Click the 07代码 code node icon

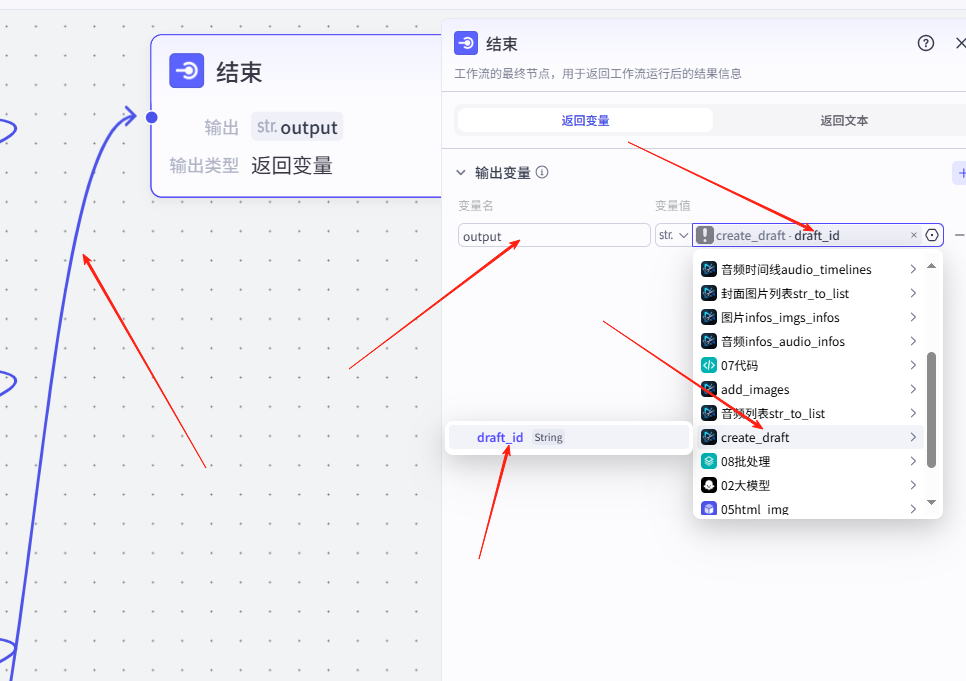tap(709, 365)
